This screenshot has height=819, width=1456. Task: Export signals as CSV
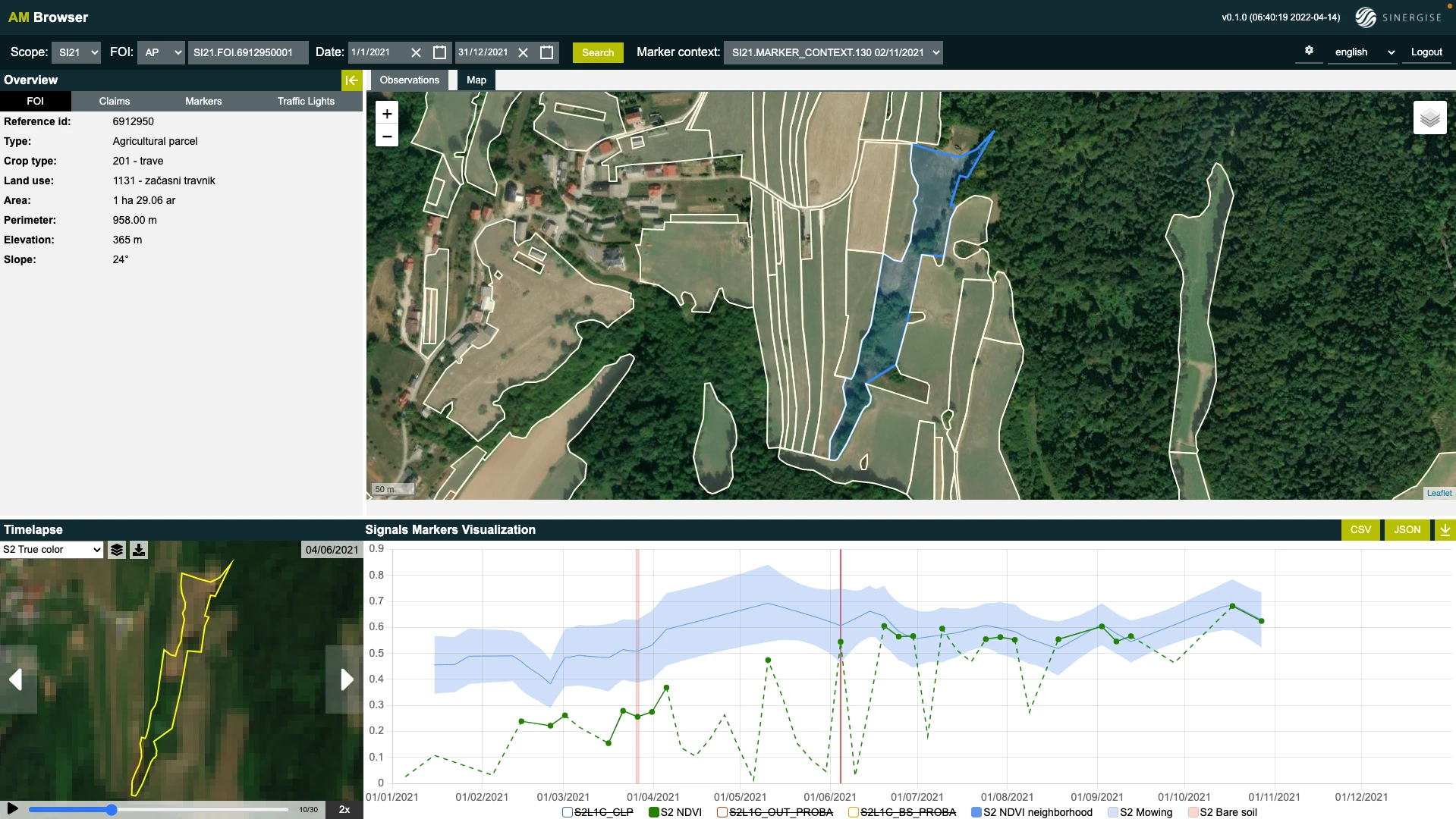tap(1360, 530)
